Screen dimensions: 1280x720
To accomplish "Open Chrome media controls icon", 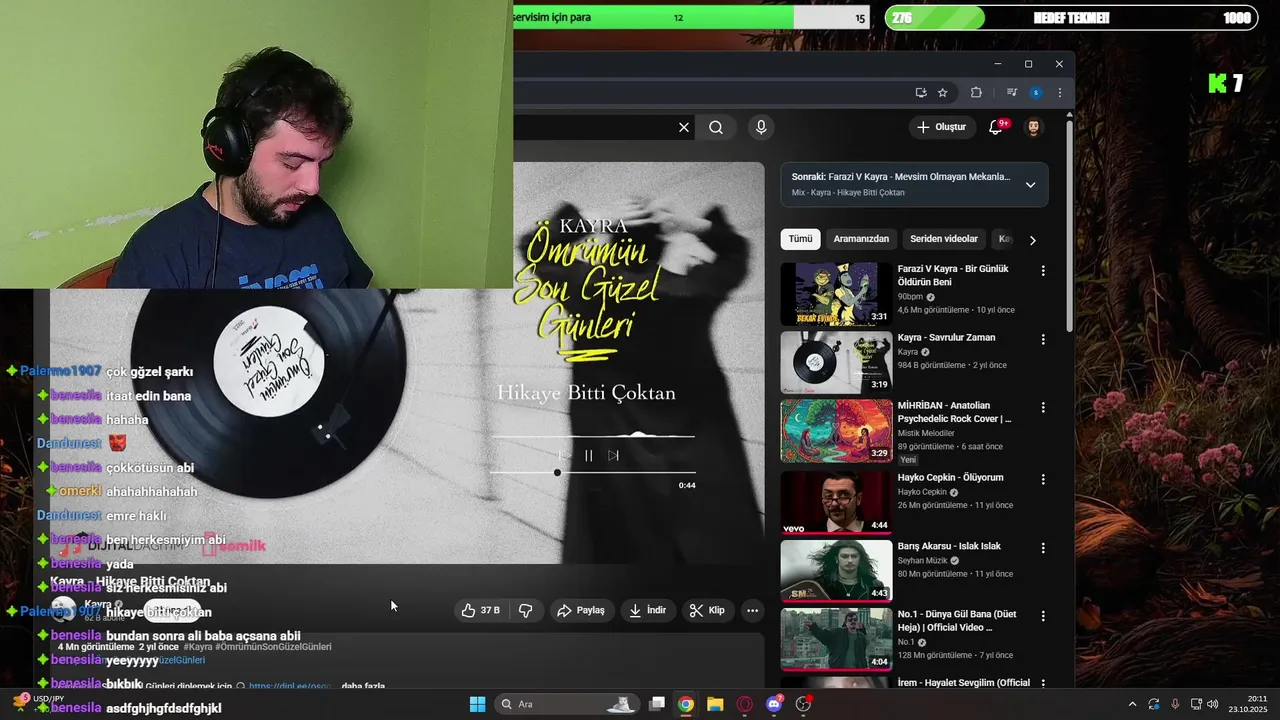I will [1012, 93].
